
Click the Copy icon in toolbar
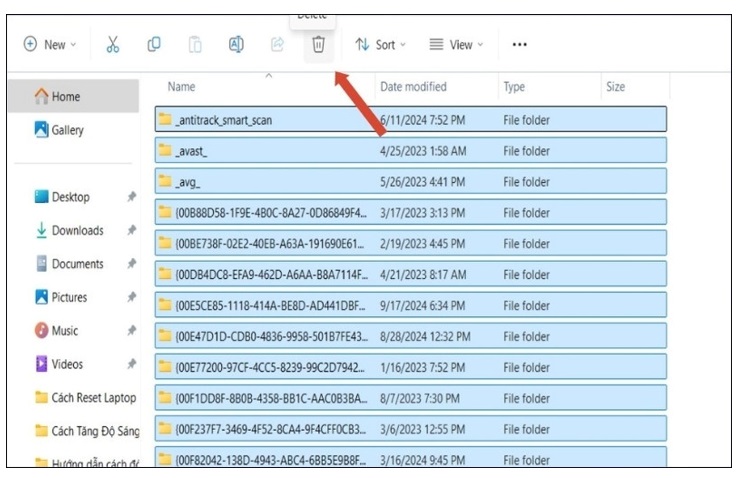tap(154, 45)
